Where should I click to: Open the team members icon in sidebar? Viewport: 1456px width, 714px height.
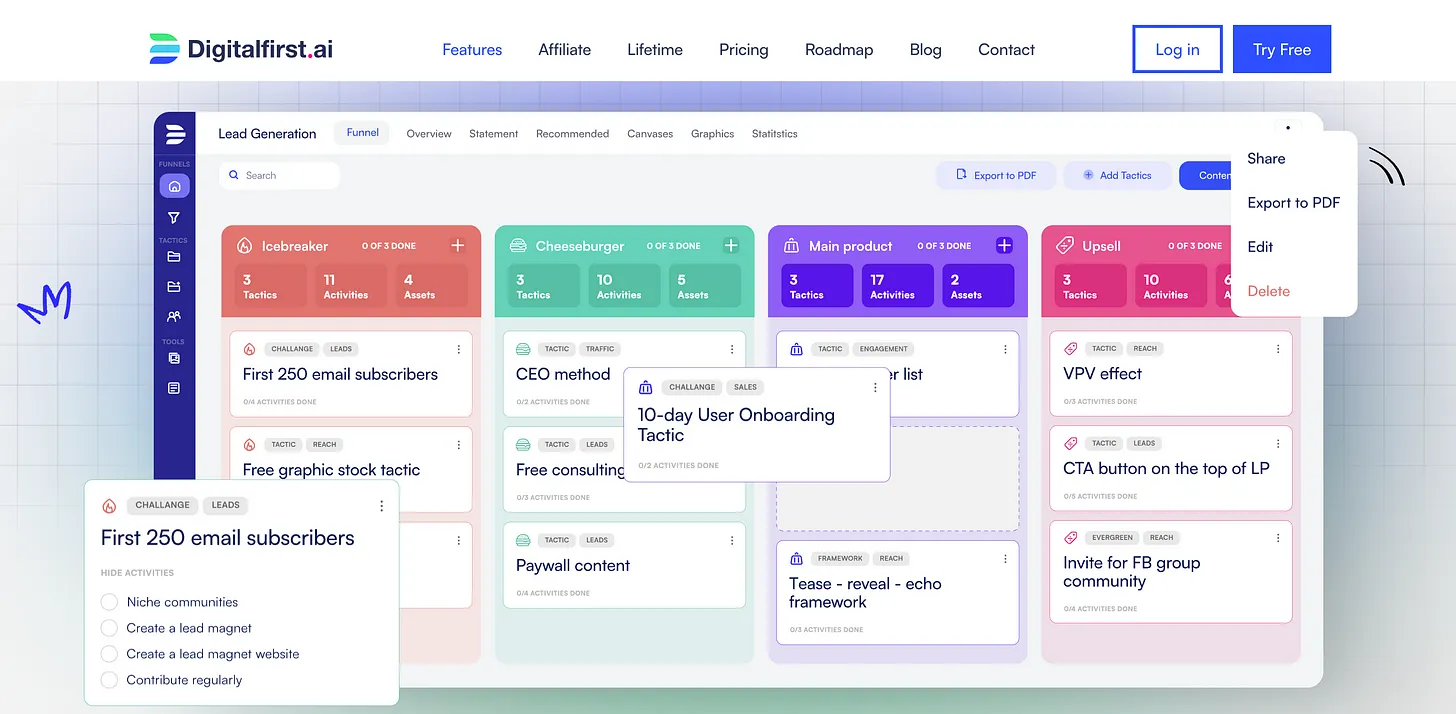(x=174, y=316)
